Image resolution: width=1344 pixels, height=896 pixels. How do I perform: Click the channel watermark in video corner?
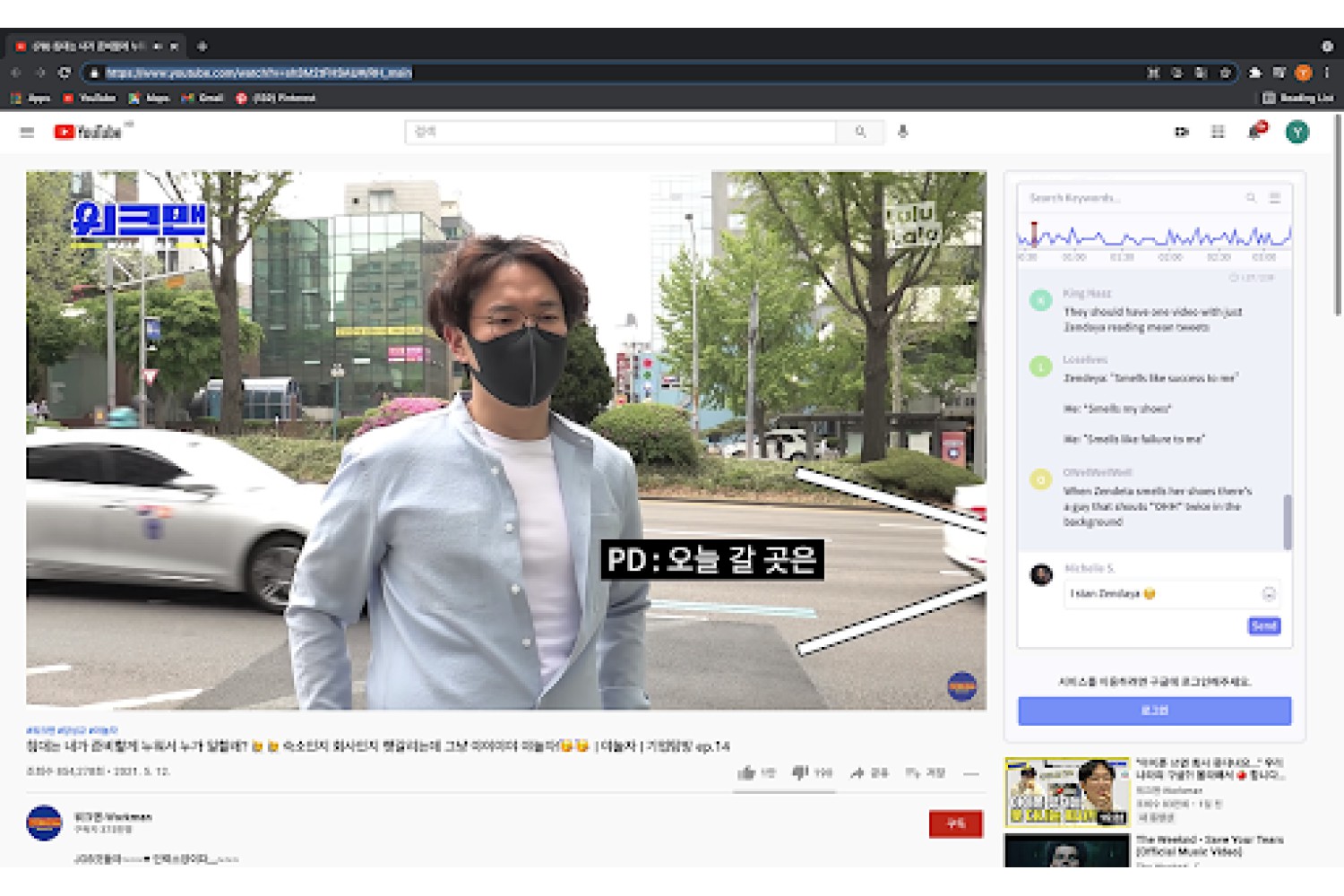961,686
